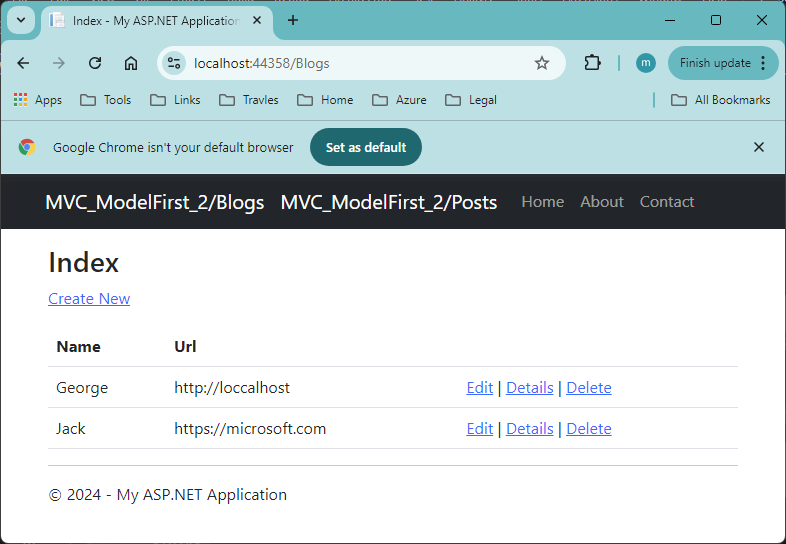
Task: Navigate to the Contact menu item
Action: click(x=667, y=202)
